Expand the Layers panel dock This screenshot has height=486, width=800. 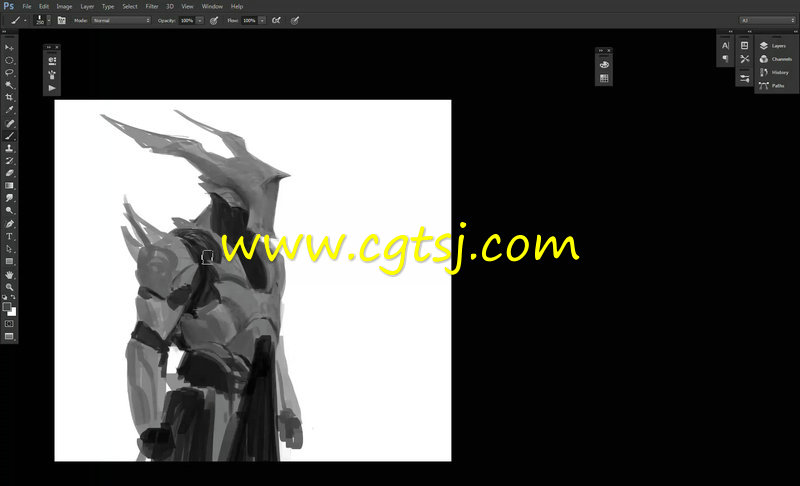pos(795,32)
